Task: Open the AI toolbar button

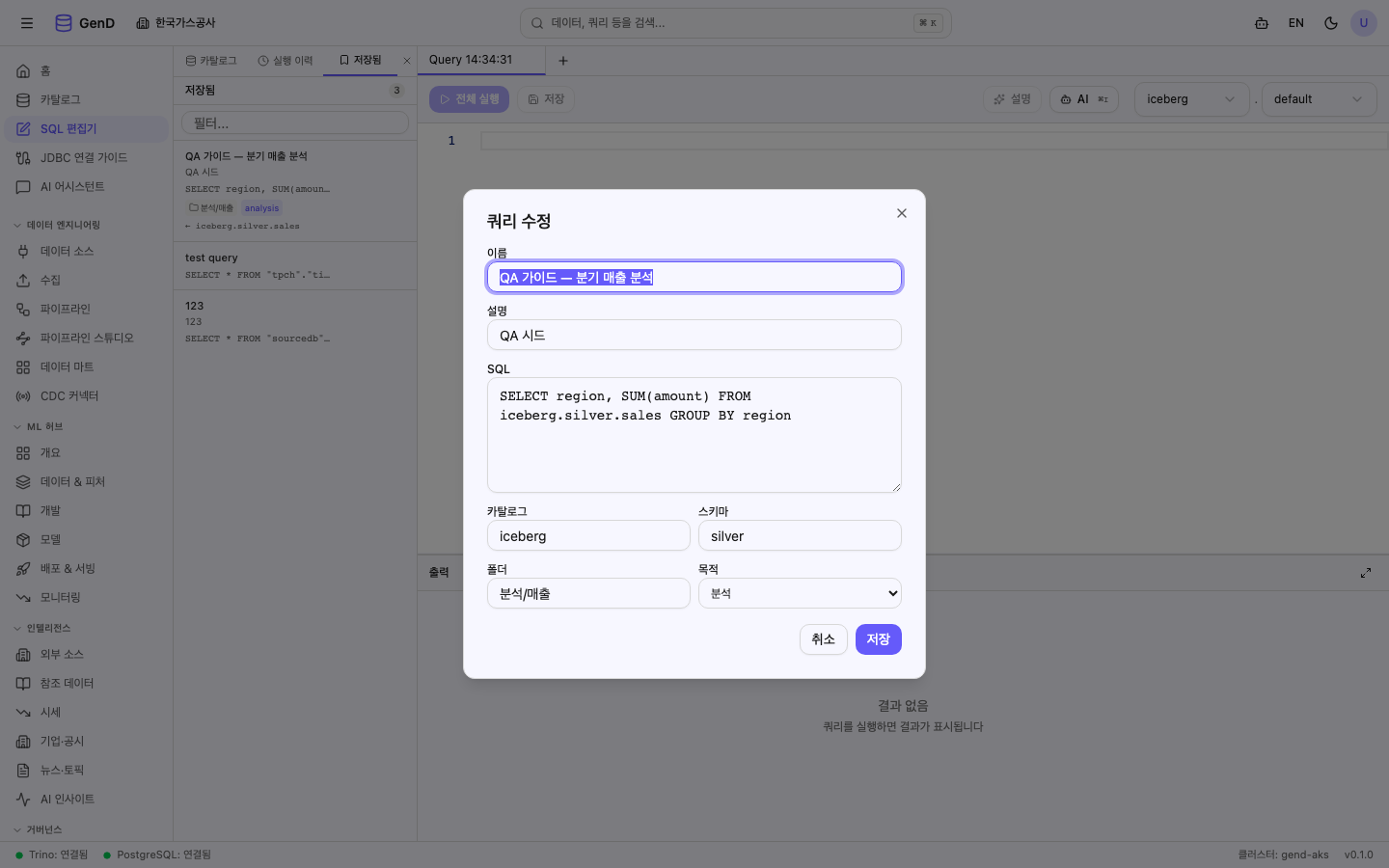Action: pos(1084,99)
